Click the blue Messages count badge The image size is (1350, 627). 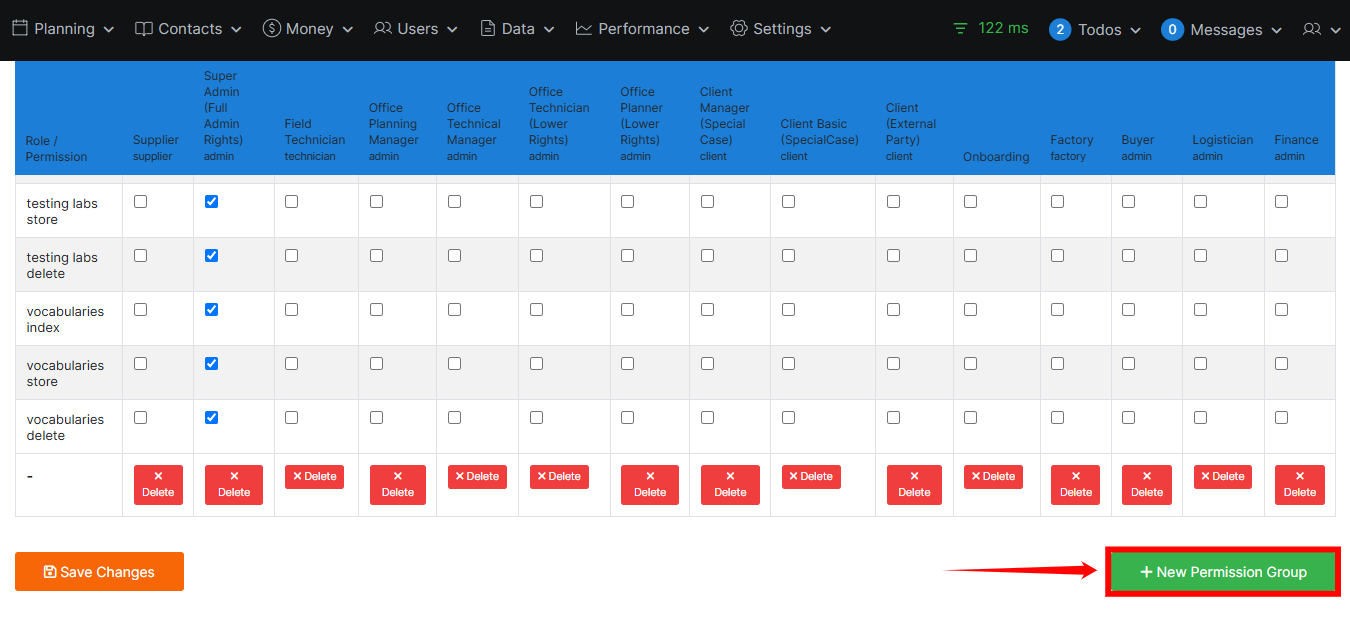click(x=1172, y=30)
